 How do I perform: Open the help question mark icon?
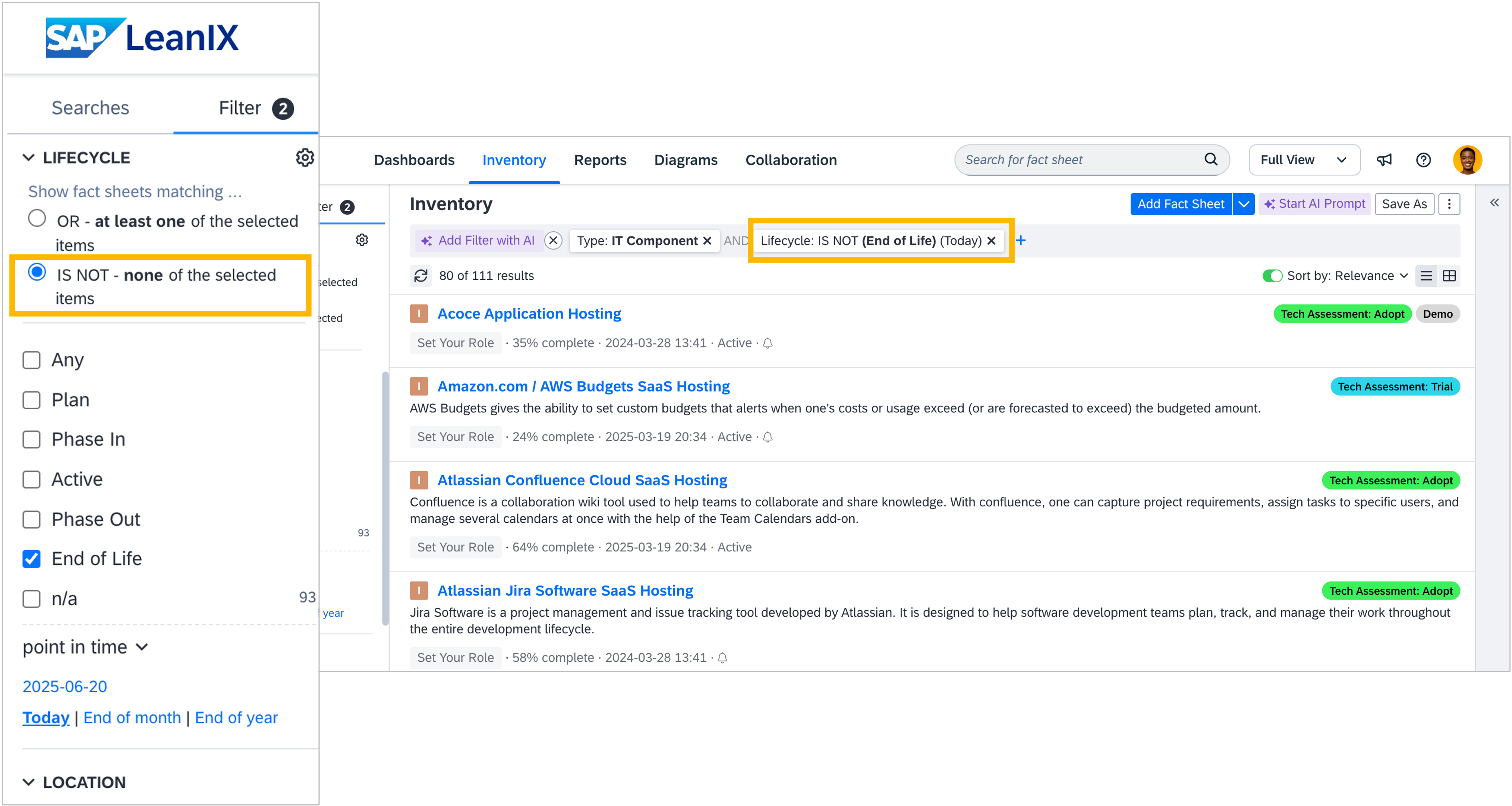point(1423,160)
